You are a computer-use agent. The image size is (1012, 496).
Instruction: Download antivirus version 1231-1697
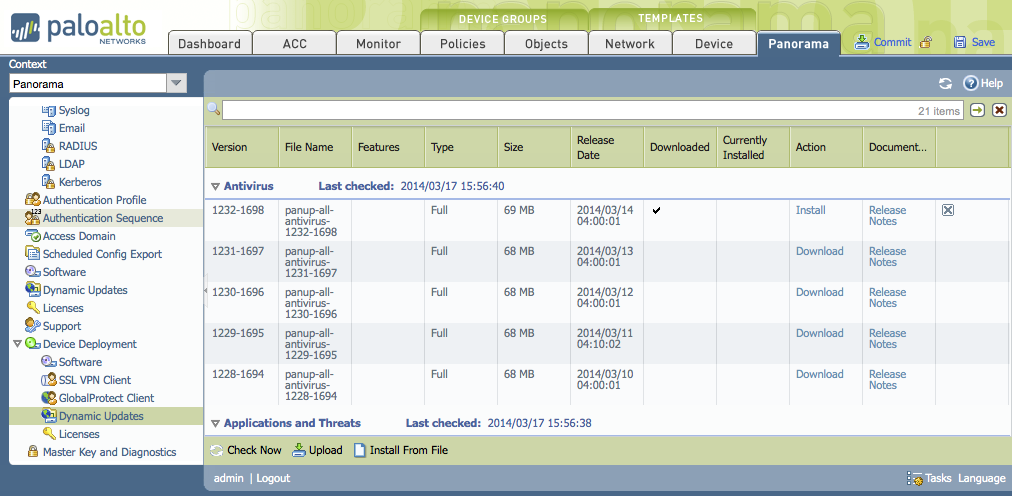click(x=820, y=252)
